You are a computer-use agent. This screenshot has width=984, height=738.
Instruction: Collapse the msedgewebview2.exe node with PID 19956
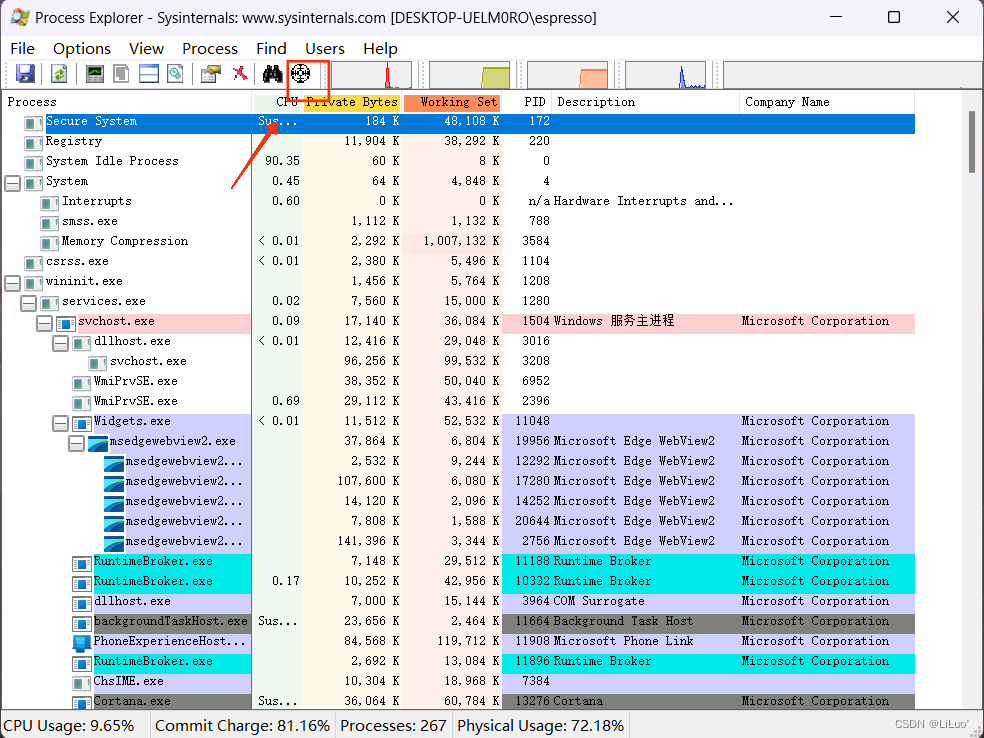tap(76, 444)
